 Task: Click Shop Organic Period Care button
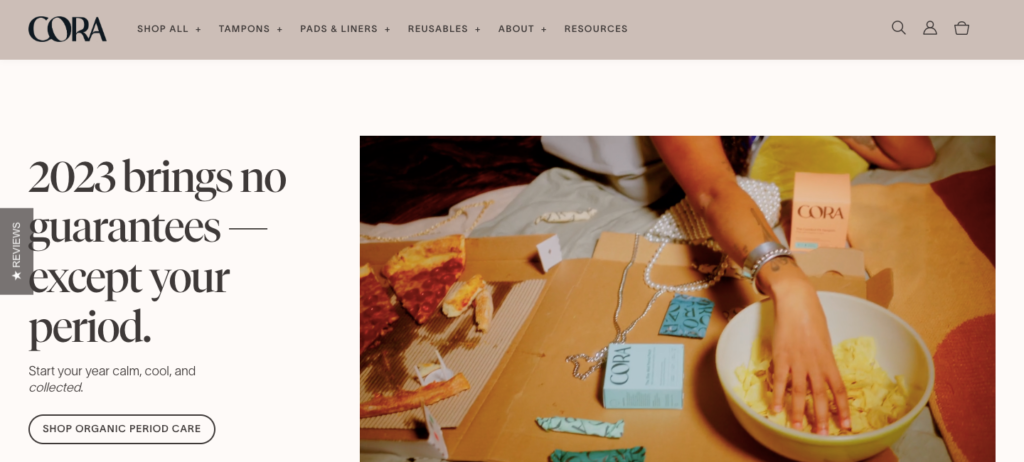click(121, 429)
